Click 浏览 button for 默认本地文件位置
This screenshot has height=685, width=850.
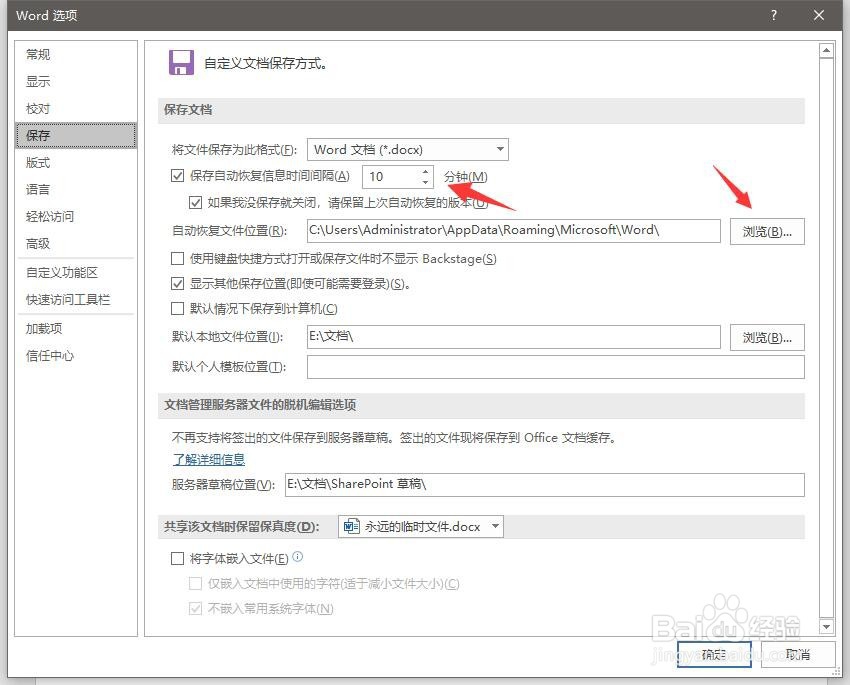click(767, 338)
